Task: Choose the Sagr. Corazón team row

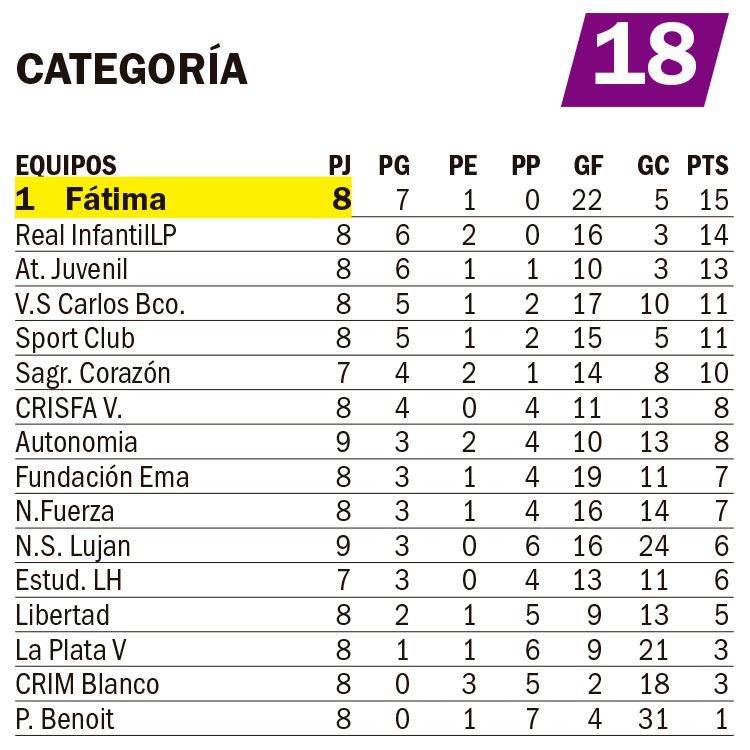Action: (x=93, y=373)
